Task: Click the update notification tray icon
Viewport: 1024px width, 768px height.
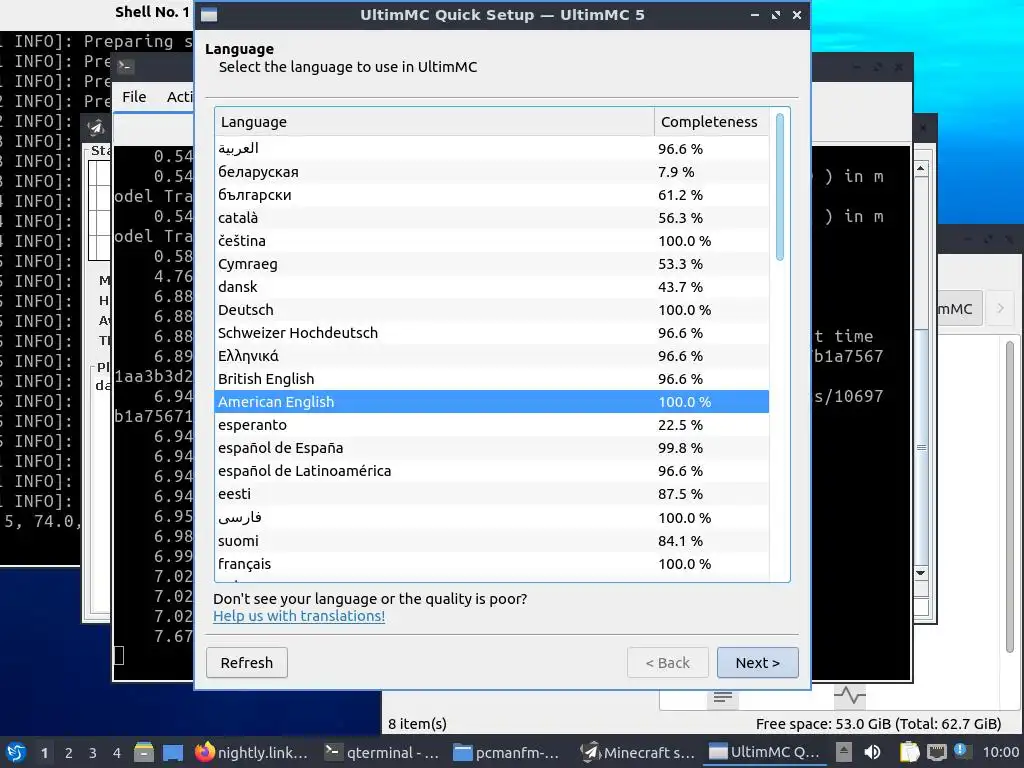Action: [961, 751]
